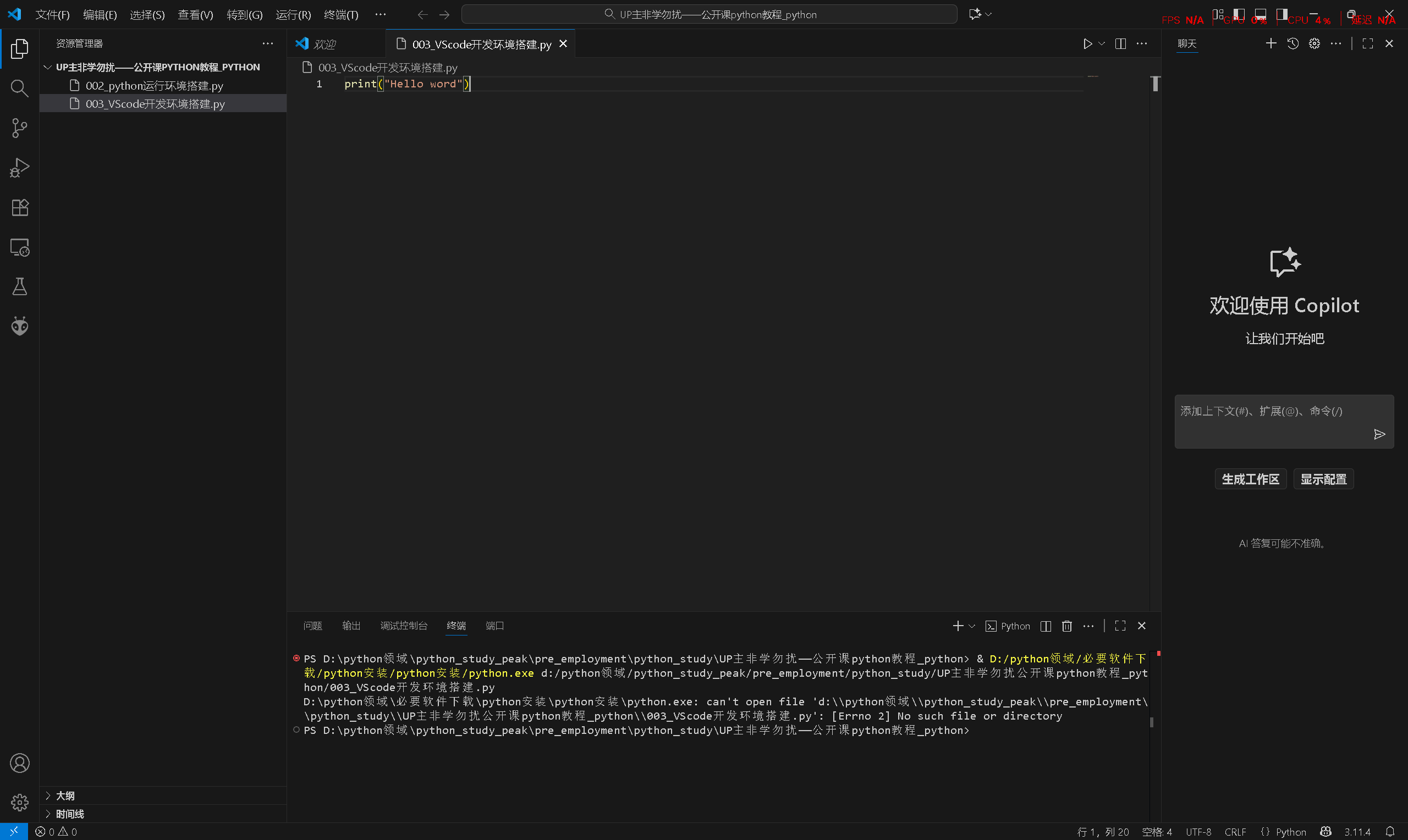Open the Remote Explorer view
Image resolution: width=1408 pixels, height=840 pixels.
[x=19, y=247]
